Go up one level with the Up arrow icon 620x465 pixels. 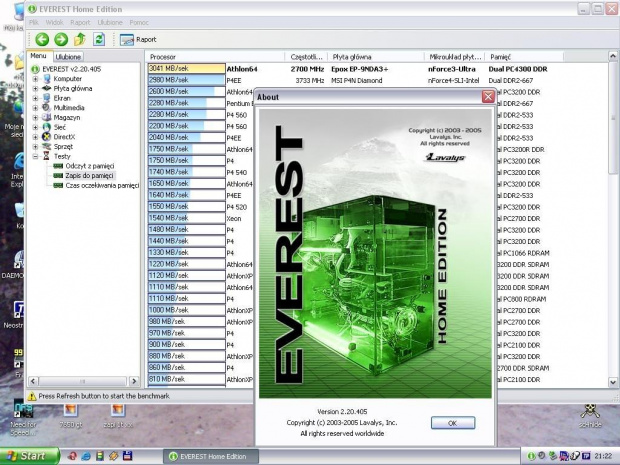click(81, 39)
